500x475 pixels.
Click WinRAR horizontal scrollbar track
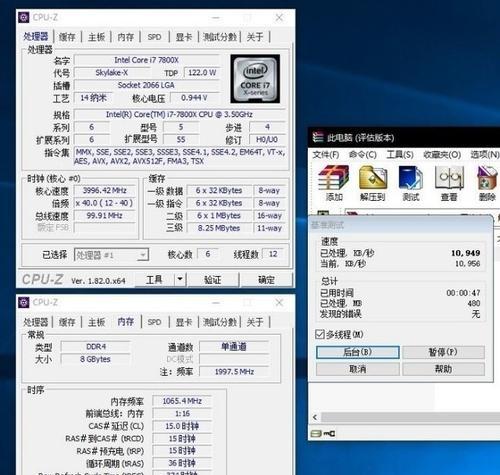pos(410,417)
